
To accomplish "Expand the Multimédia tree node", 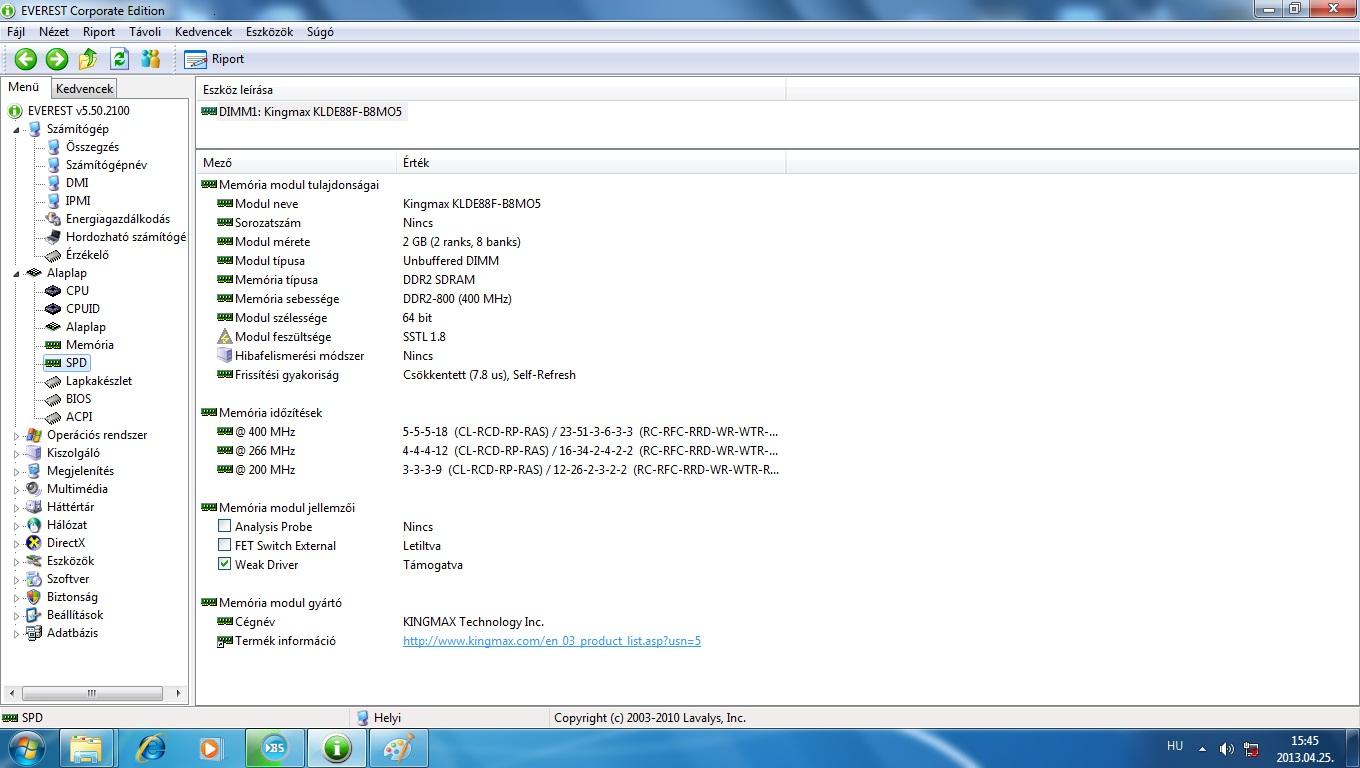I will coord(16,489).
